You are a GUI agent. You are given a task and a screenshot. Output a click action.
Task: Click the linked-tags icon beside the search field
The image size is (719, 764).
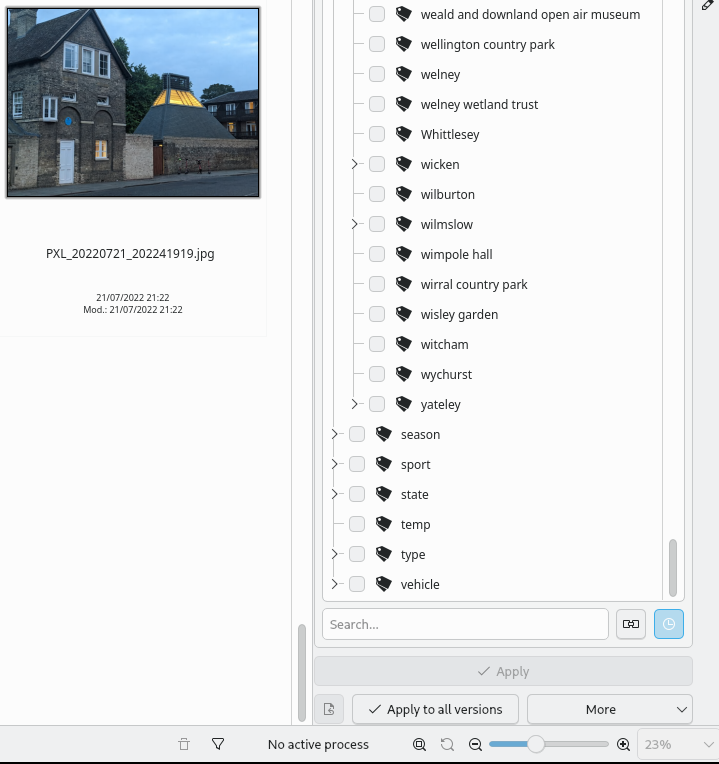click(x=630, y=624)
